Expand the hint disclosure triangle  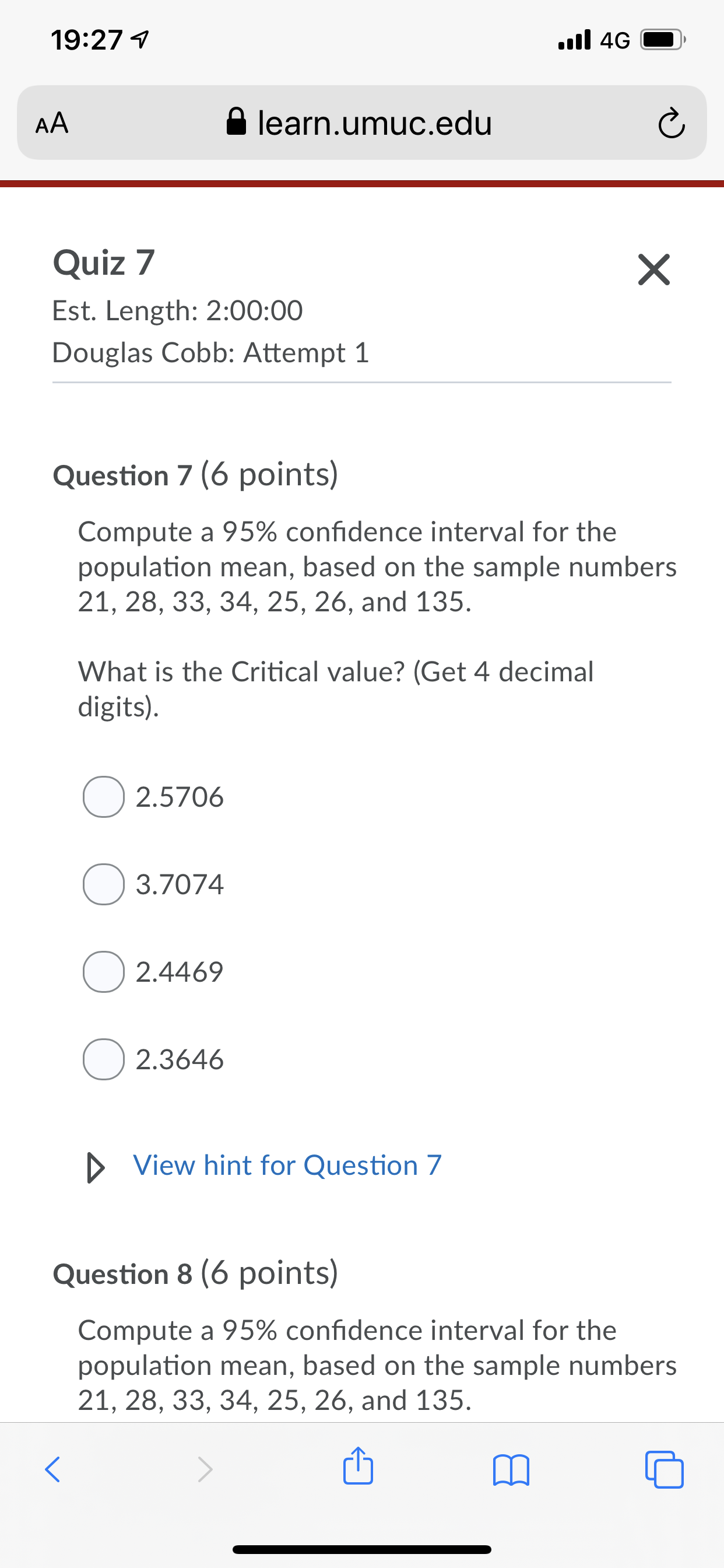(96, 1164)
